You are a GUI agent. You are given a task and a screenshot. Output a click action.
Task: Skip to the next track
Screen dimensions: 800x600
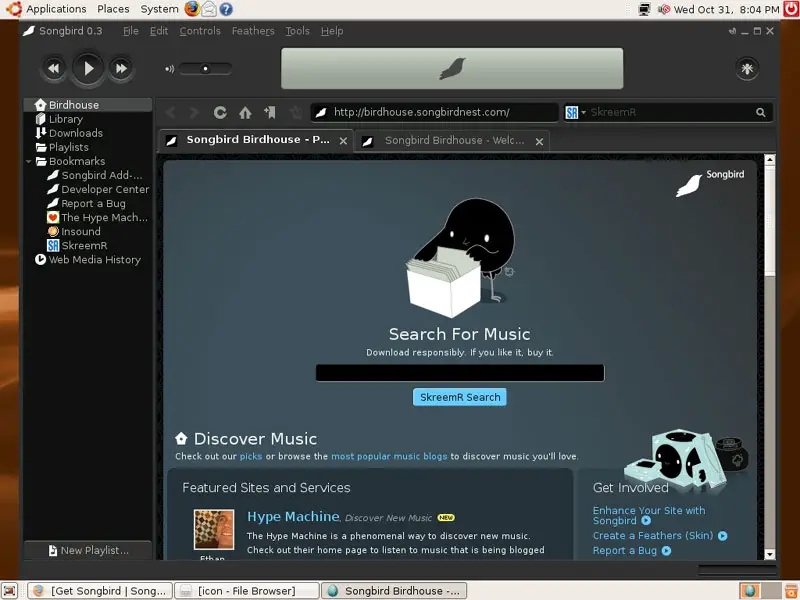click(x=121, y=68)
